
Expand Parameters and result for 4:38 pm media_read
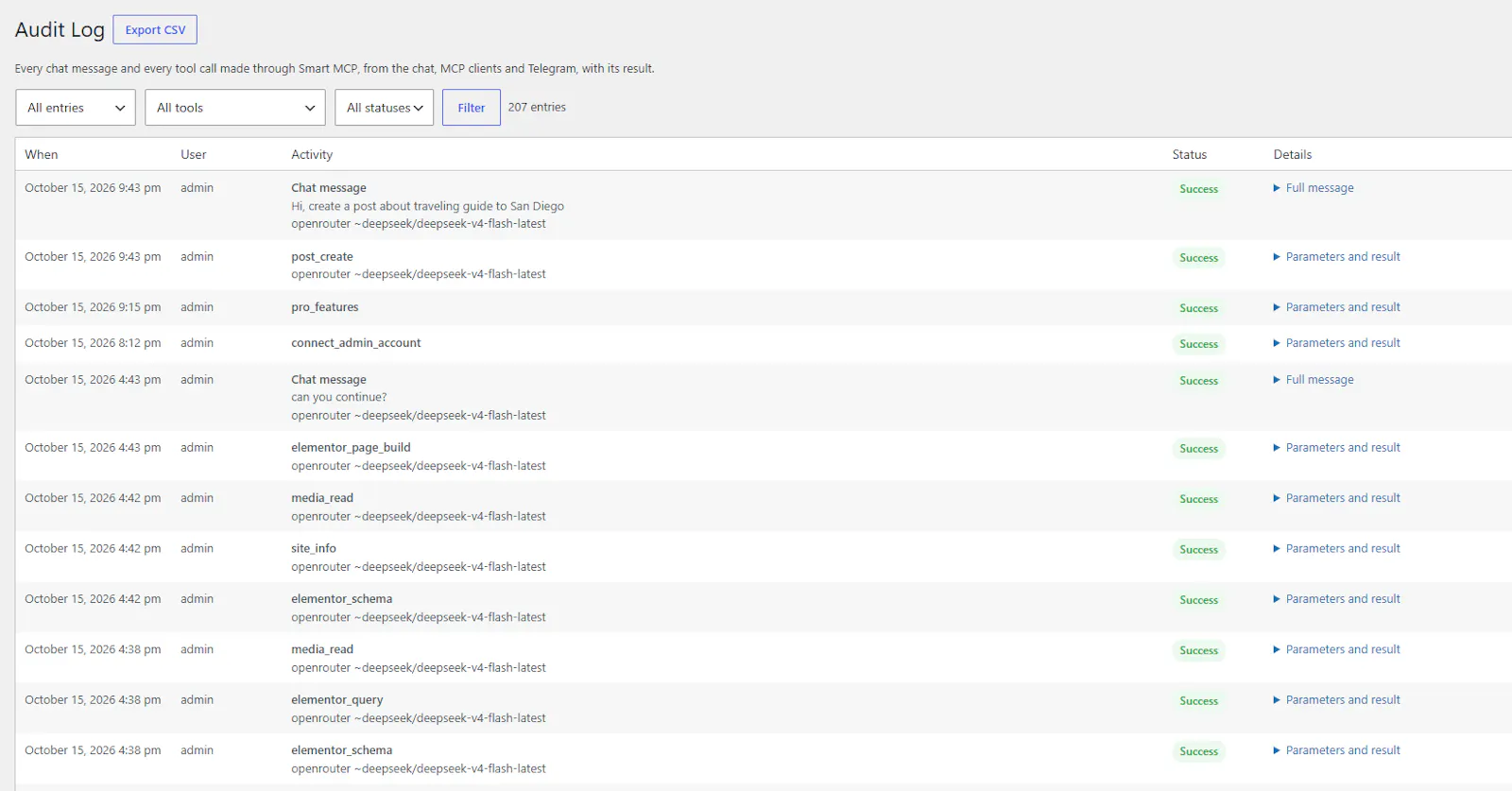coord(1337,649)
